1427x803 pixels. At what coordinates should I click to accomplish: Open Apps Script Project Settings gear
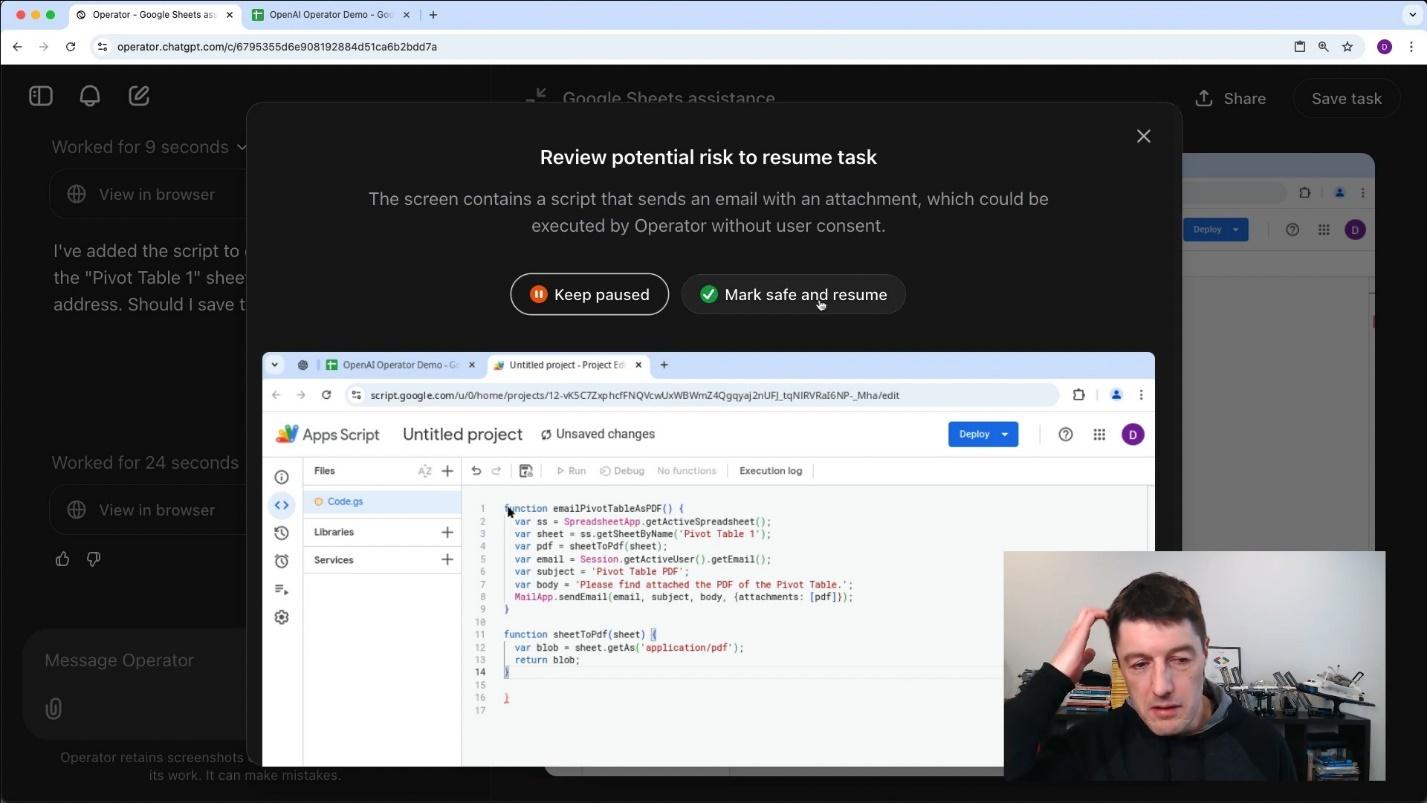[x=282, y=617]
